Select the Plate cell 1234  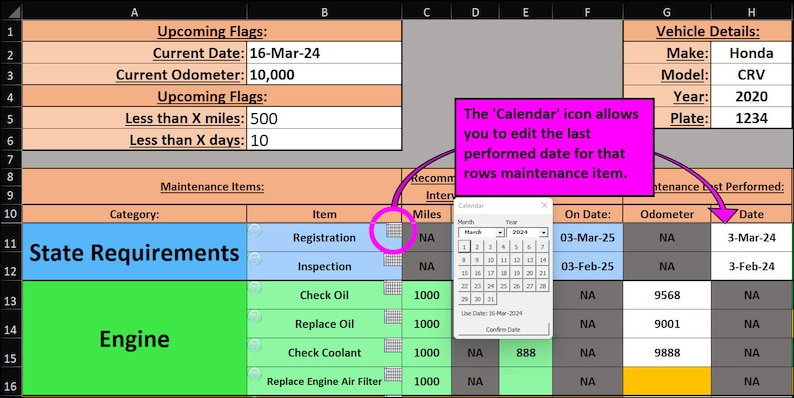pos(752,118)
